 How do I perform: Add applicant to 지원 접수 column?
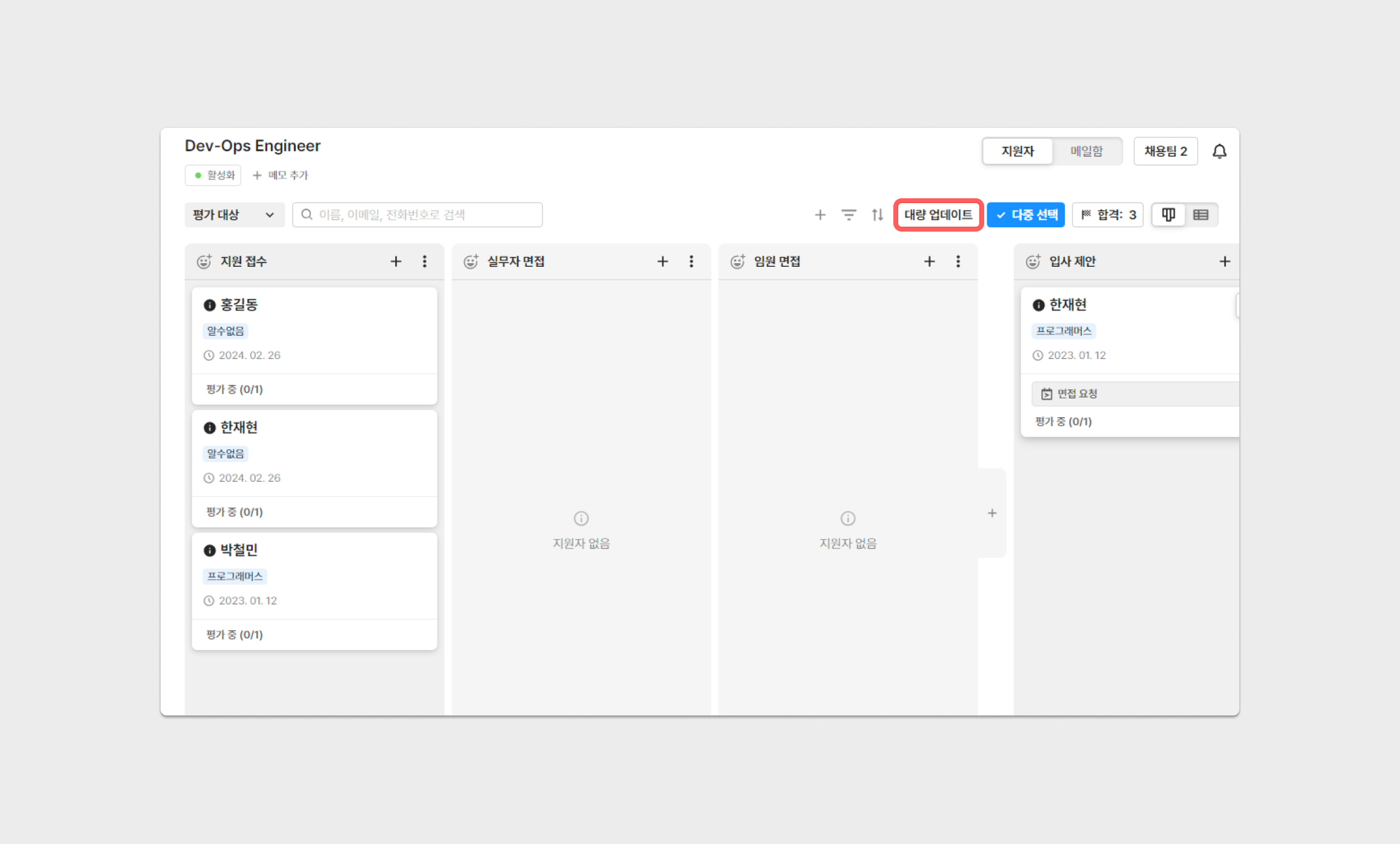(396, 261)
